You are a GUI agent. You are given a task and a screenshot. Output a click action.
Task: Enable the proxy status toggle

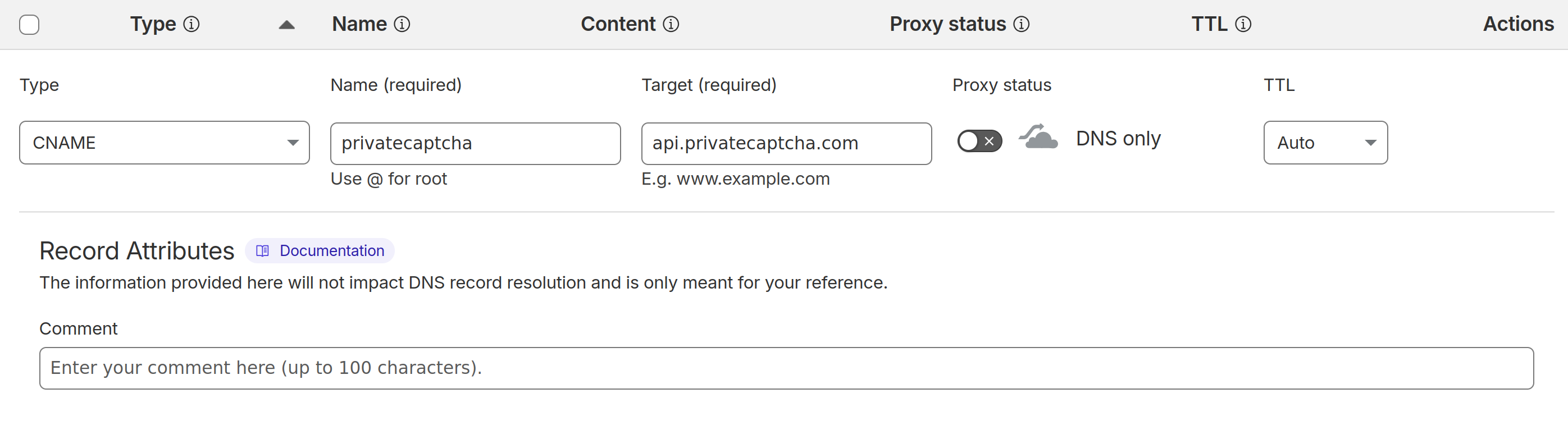pyautogui.click(x=979, y=141)
